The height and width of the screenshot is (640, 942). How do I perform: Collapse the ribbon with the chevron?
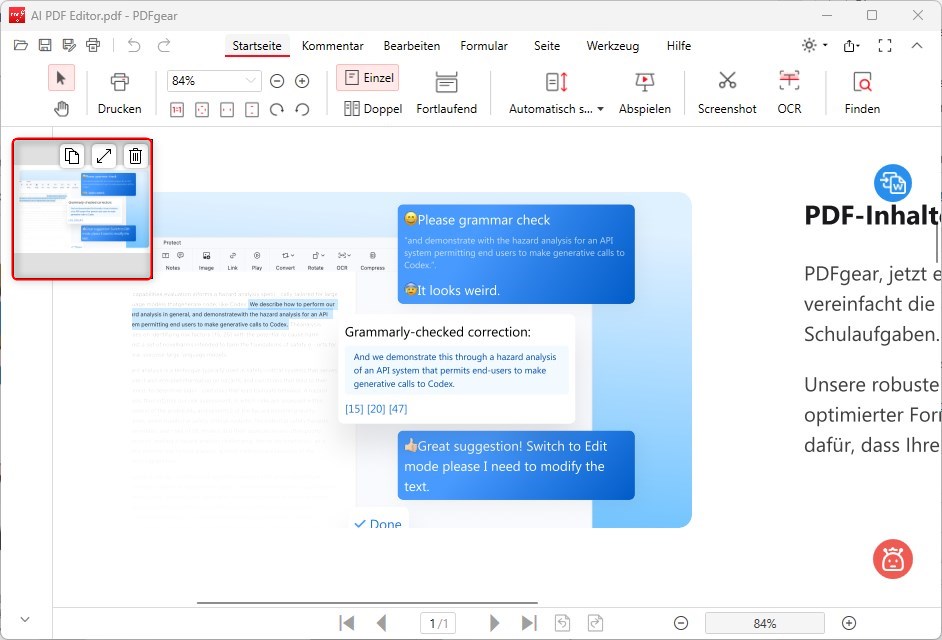tap(917, 45)
